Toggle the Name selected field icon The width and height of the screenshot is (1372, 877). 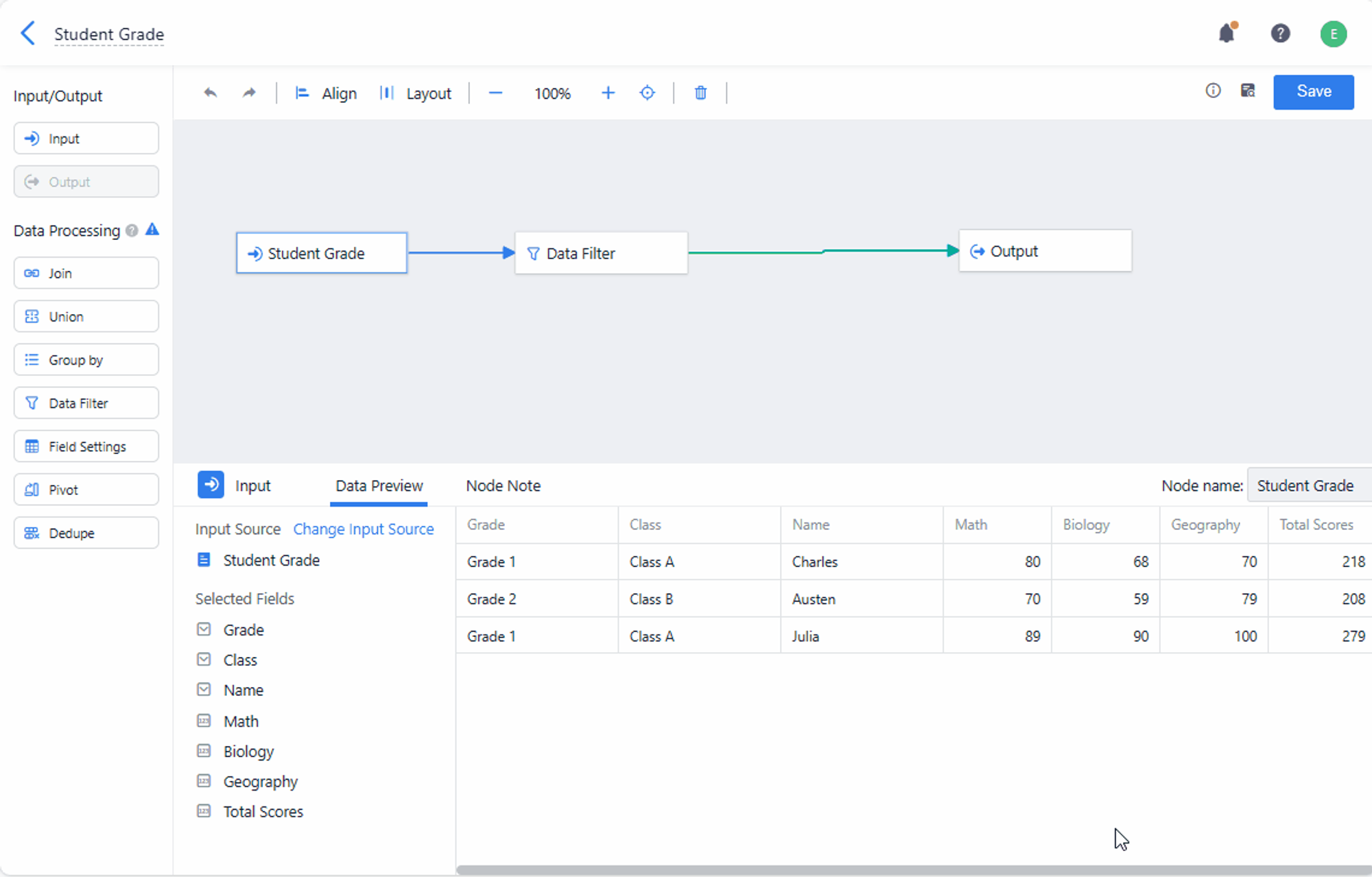point(204,689)
